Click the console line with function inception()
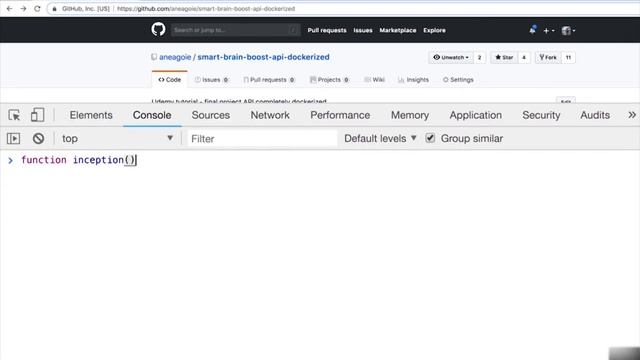Image resolution: width=640 pixels, height=360 pixels. [78, 160]
